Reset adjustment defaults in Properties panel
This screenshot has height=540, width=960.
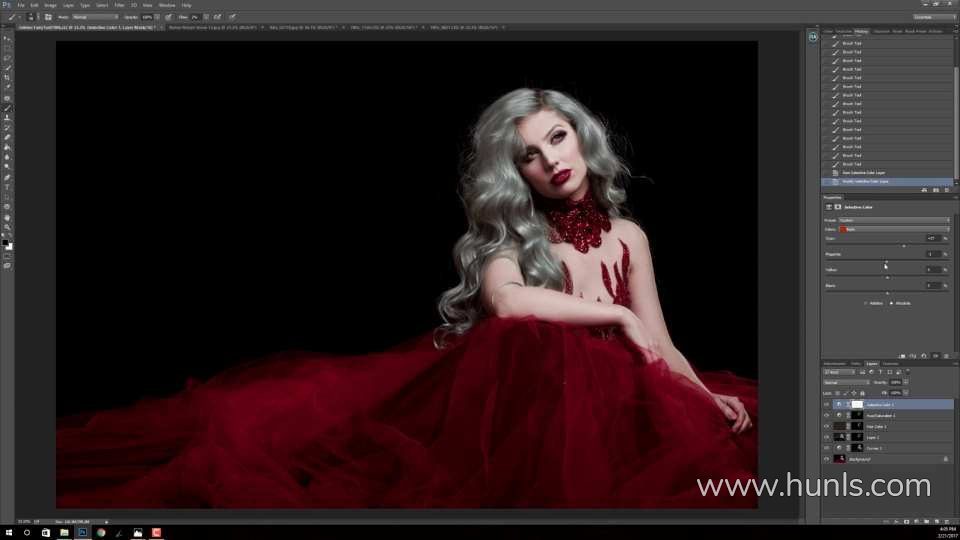coord(924,355)
